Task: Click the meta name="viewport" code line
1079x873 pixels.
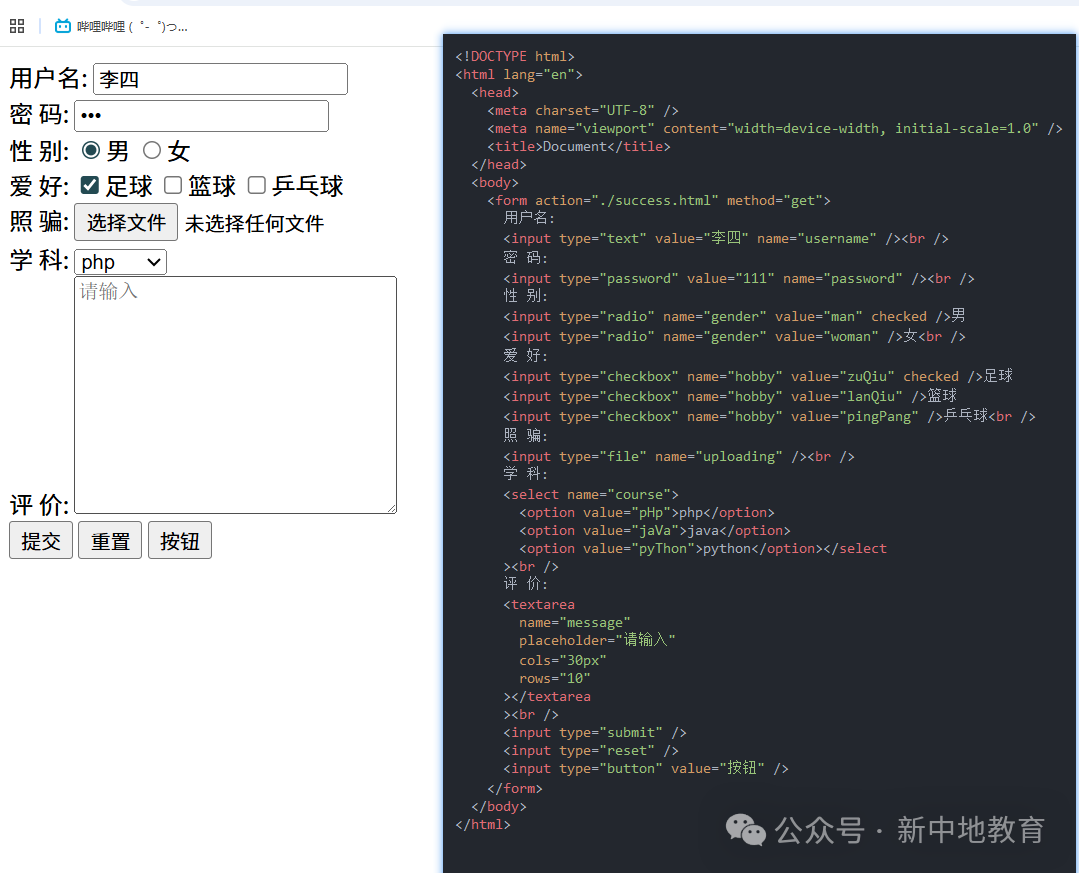Action: pos(775,129)
